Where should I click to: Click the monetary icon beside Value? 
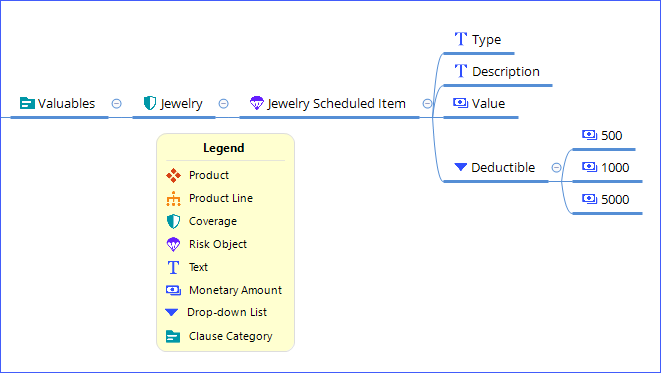coord(460,103)
